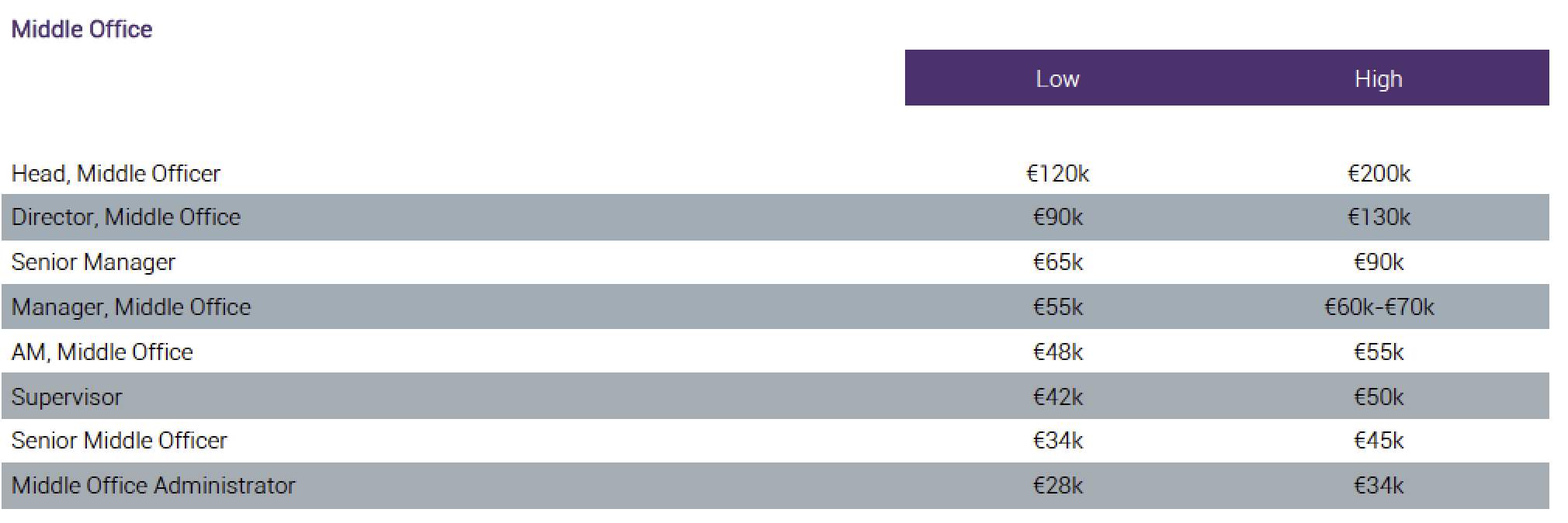Click the Head, Middle Officer row label

tap(116, 173)
